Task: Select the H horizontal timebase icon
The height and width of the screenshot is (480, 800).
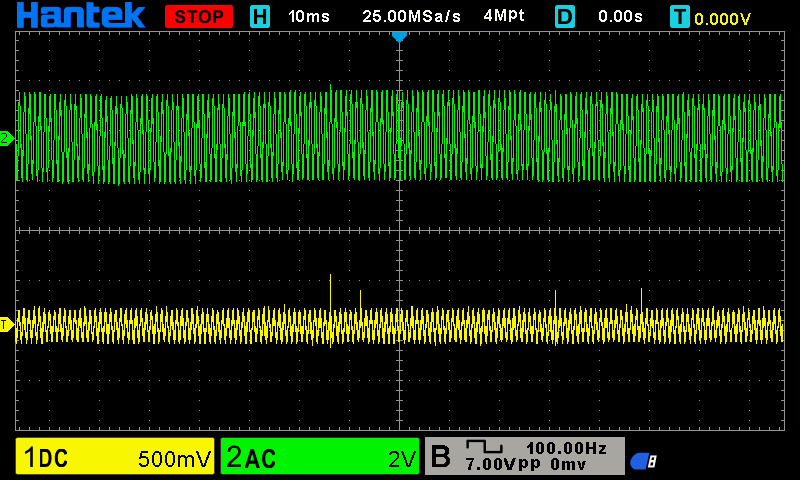Action: tap(260, 17)
